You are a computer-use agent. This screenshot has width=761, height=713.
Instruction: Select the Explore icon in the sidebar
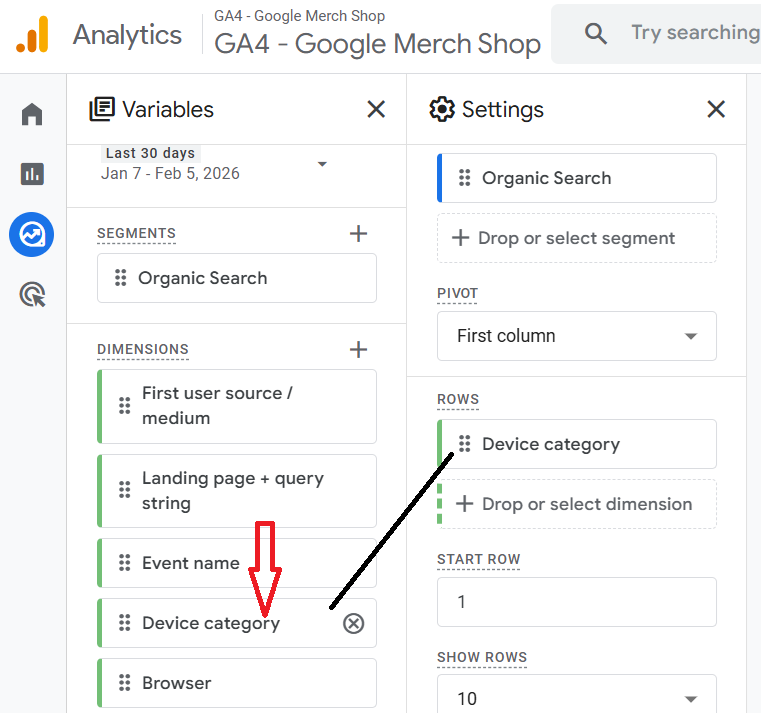32,235
